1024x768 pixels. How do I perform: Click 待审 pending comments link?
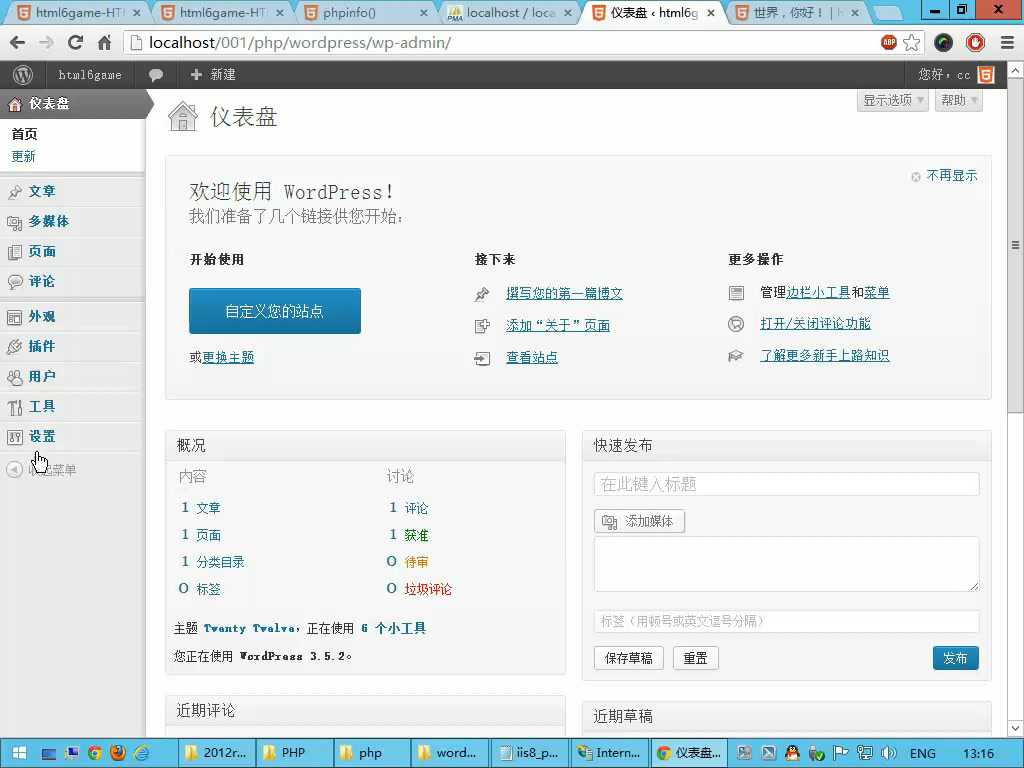pyautogui.click(x=416, y=562)
